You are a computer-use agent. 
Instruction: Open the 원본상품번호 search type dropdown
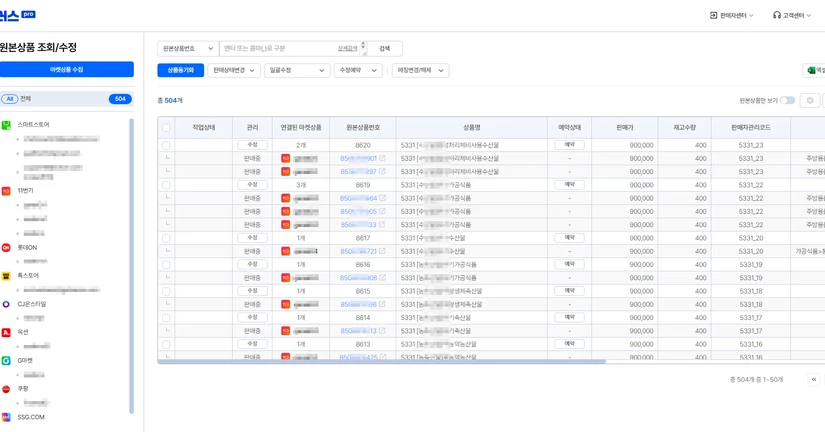[188, 48]
